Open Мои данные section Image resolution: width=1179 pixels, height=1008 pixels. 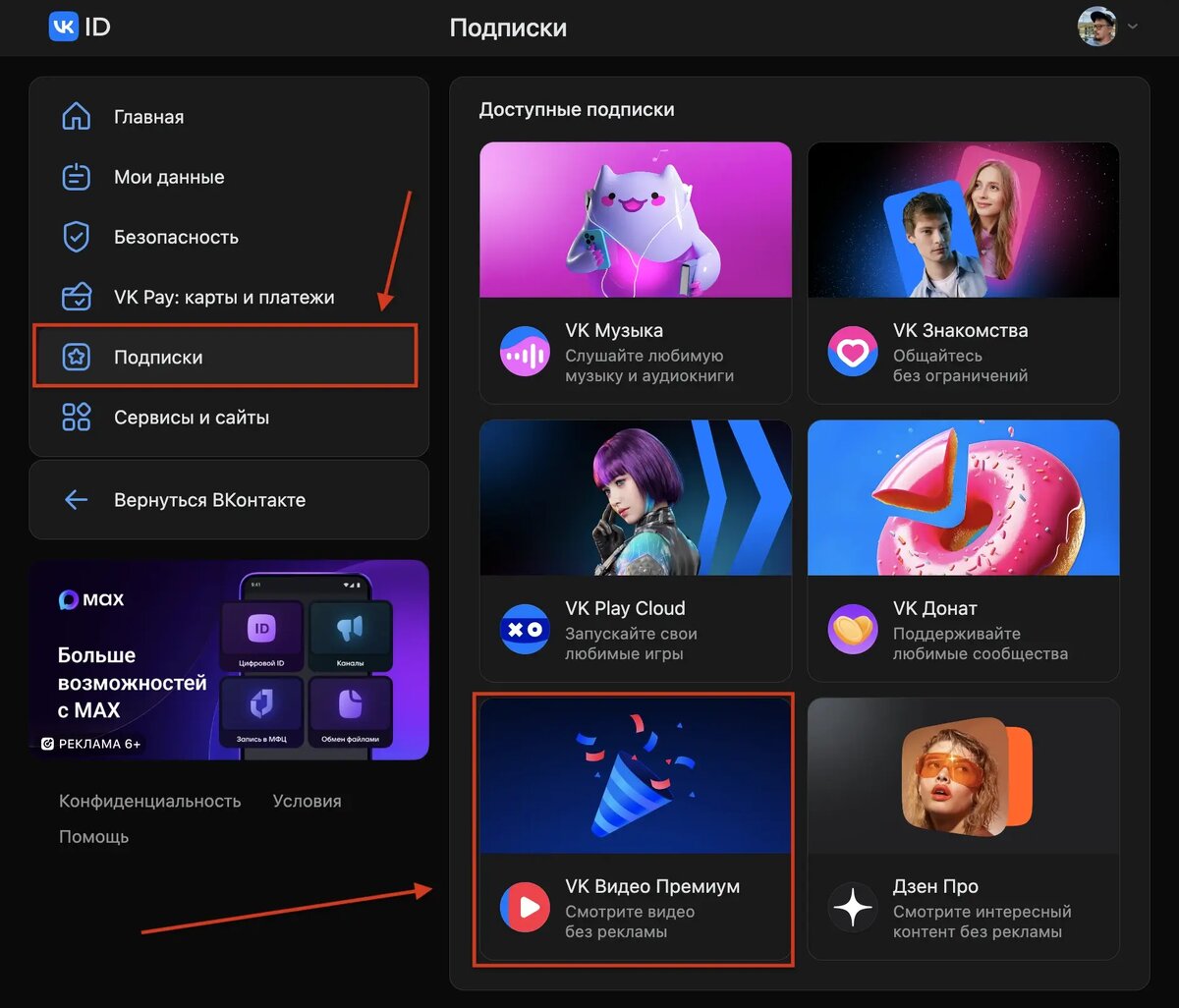[228, 177]
